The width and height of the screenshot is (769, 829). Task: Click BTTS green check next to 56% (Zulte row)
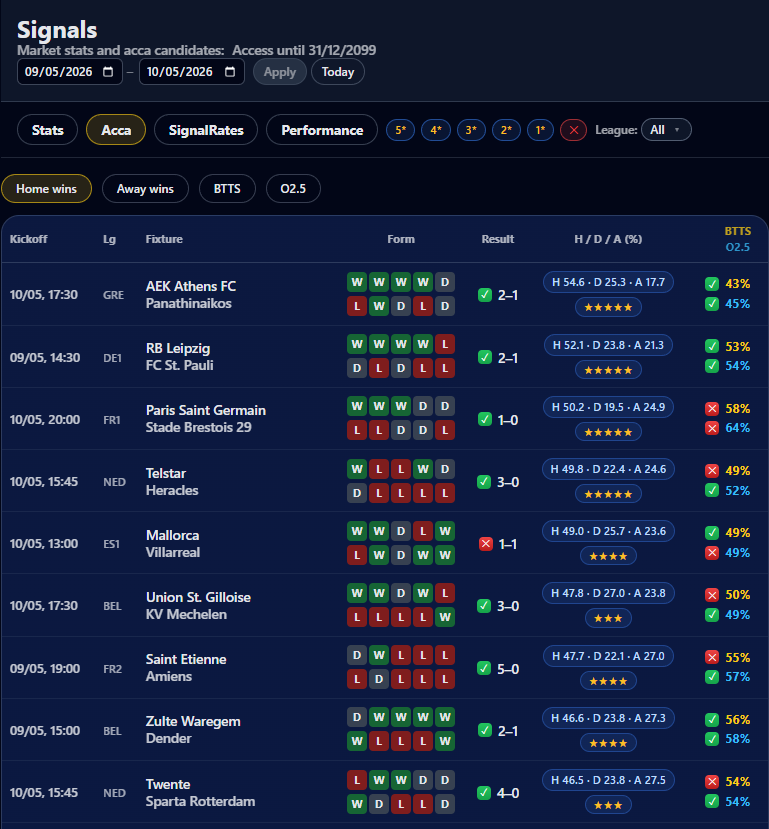tap(712, 720)
